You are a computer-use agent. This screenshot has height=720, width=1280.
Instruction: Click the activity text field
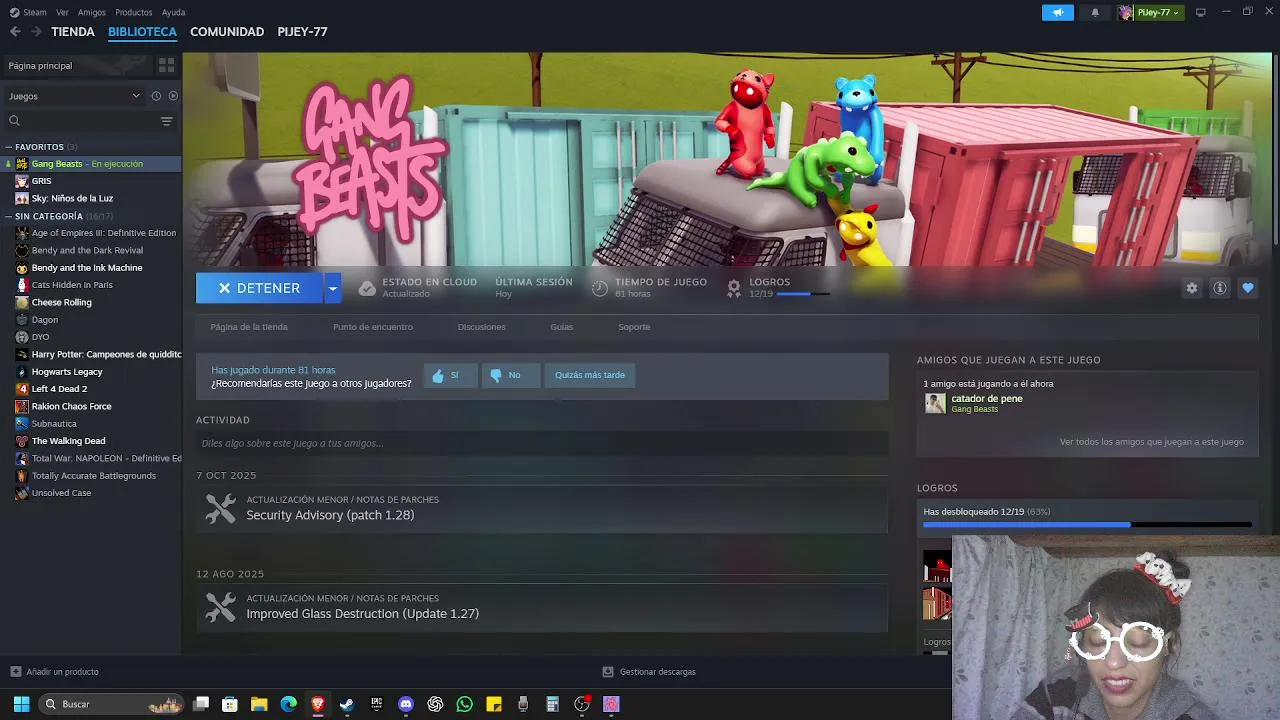[542, 443]
